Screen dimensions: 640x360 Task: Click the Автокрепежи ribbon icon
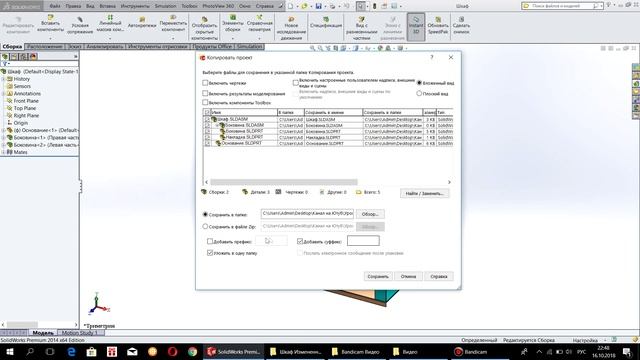(x=142, y=20)
